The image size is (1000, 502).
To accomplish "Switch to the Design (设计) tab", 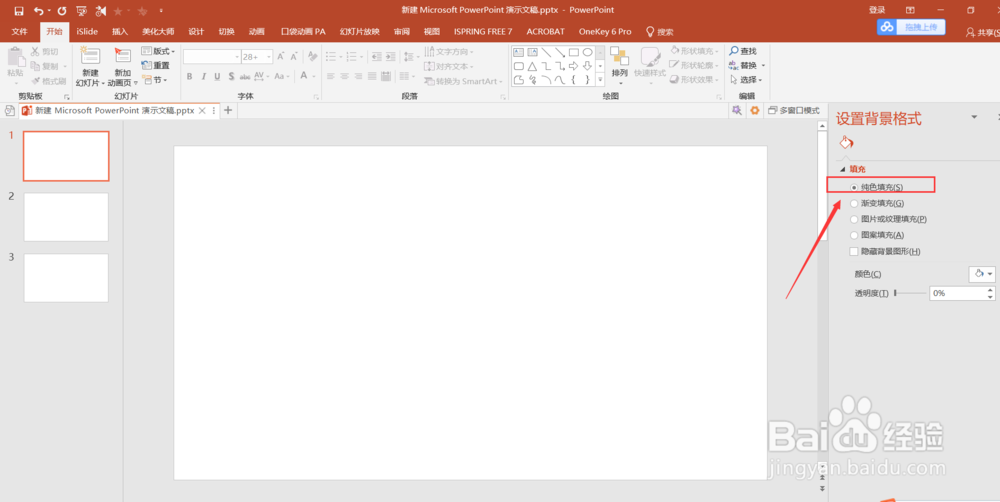I will click(196, 31).
